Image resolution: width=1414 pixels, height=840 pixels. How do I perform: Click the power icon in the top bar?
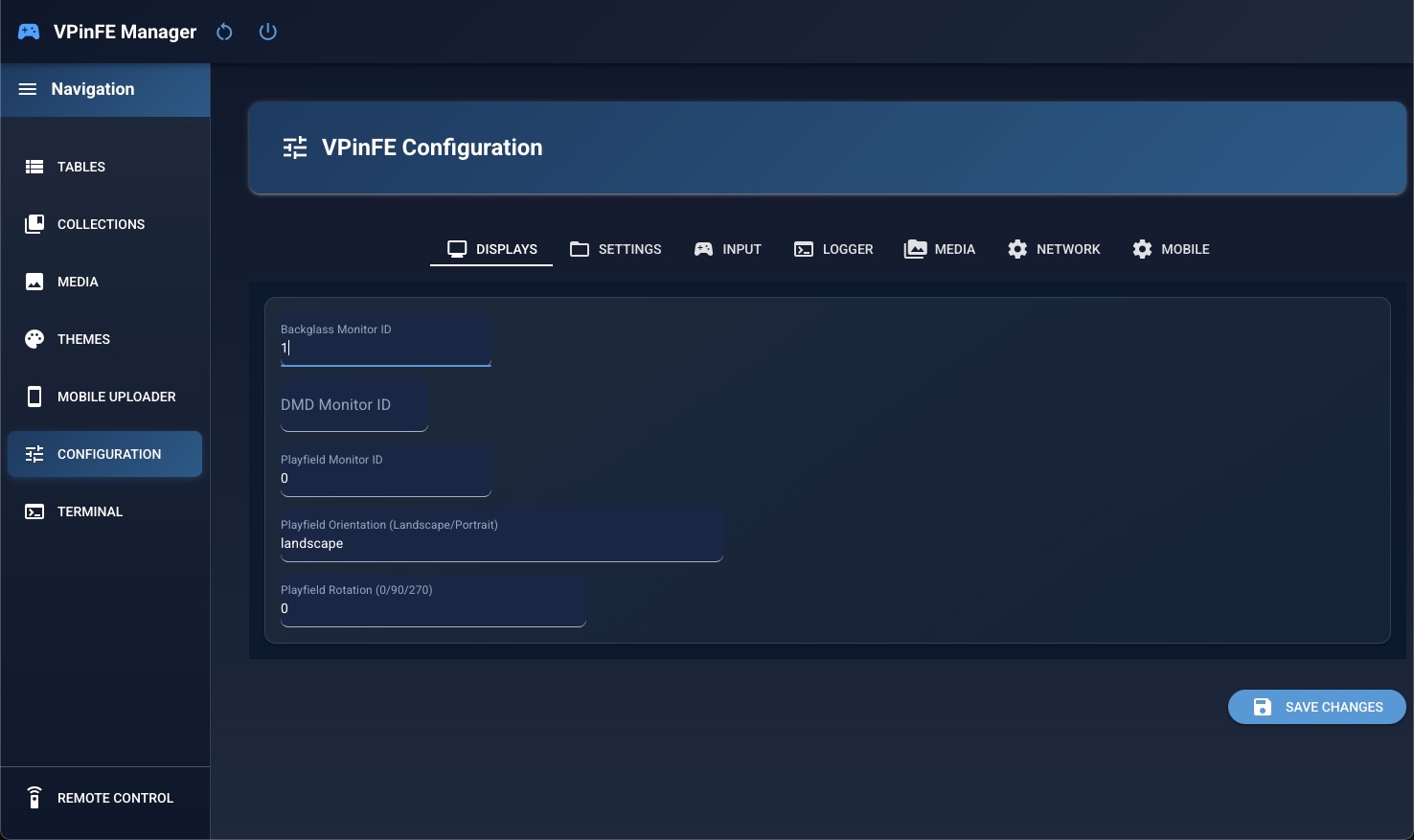coord(267,31)
